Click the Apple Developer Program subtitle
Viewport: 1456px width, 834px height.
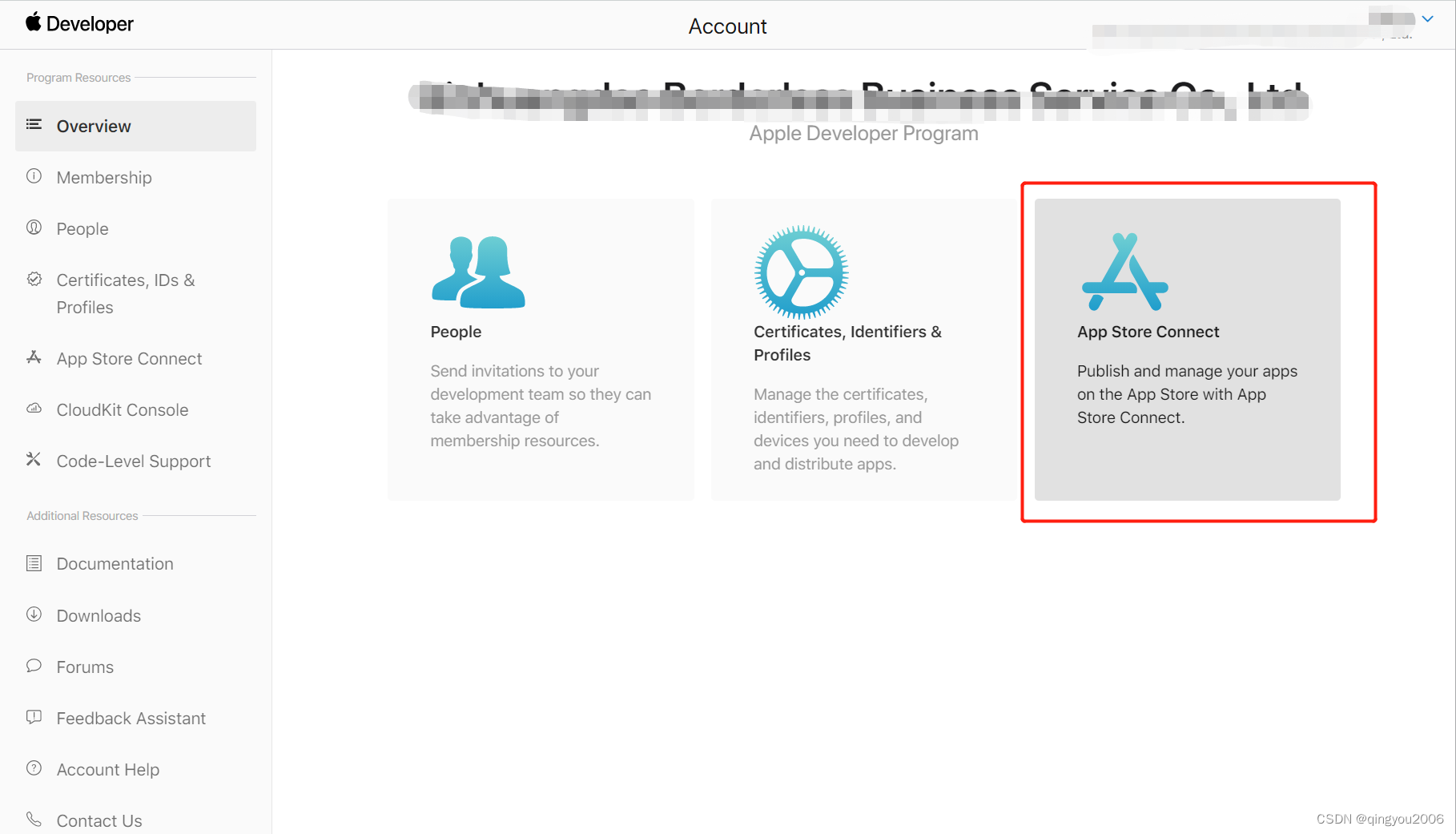tap(863, 134)
